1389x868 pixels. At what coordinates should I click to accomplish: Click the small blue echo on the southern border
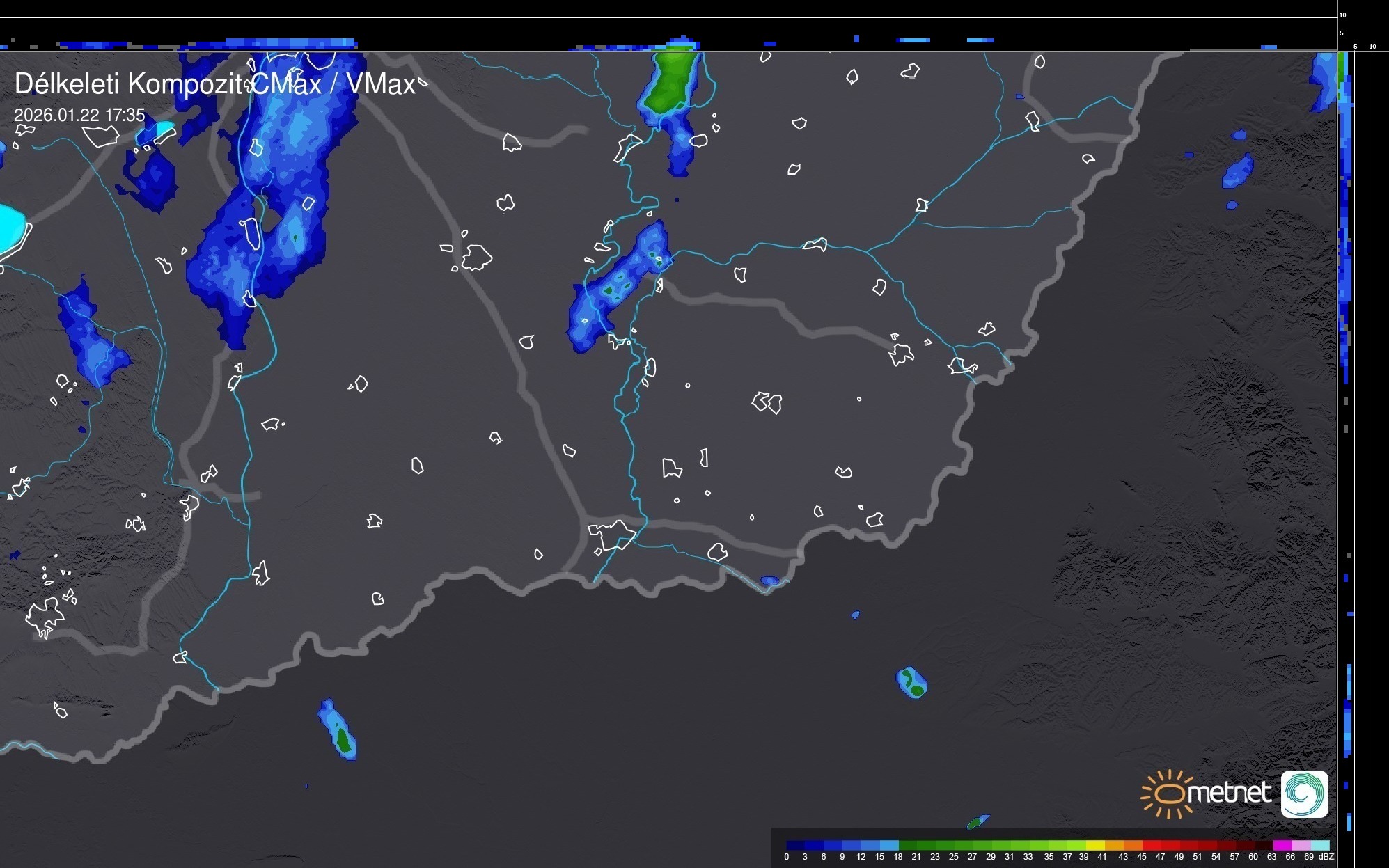(769, 581)
